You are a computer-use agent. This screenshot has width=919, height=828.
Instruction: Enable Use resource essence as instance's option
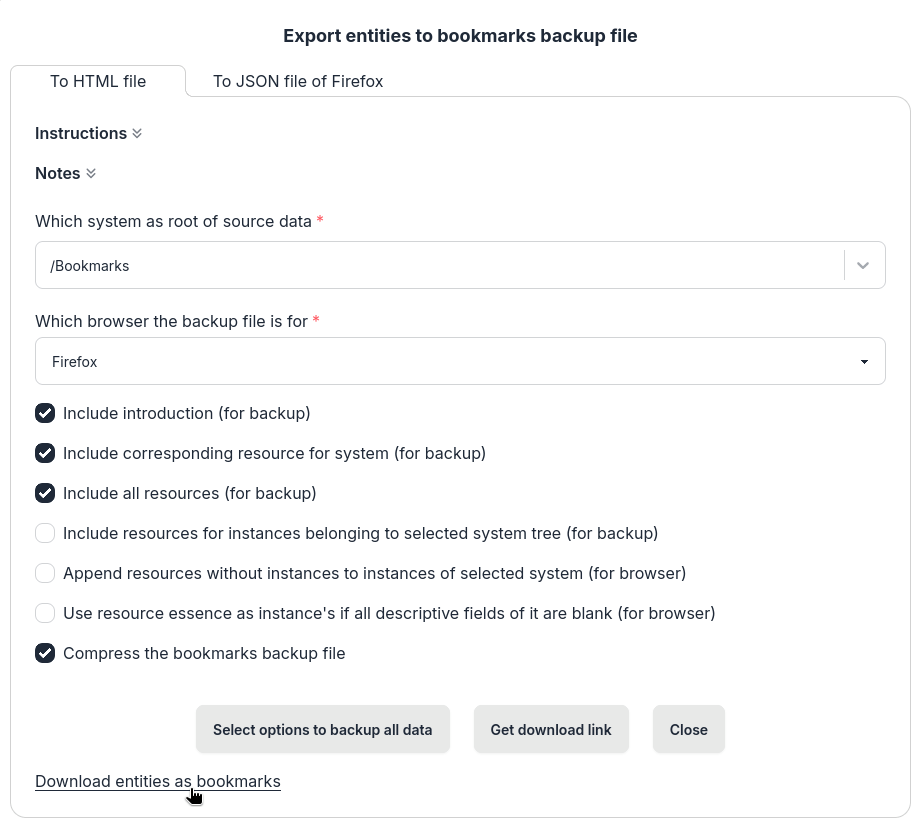tap(45, 613)
